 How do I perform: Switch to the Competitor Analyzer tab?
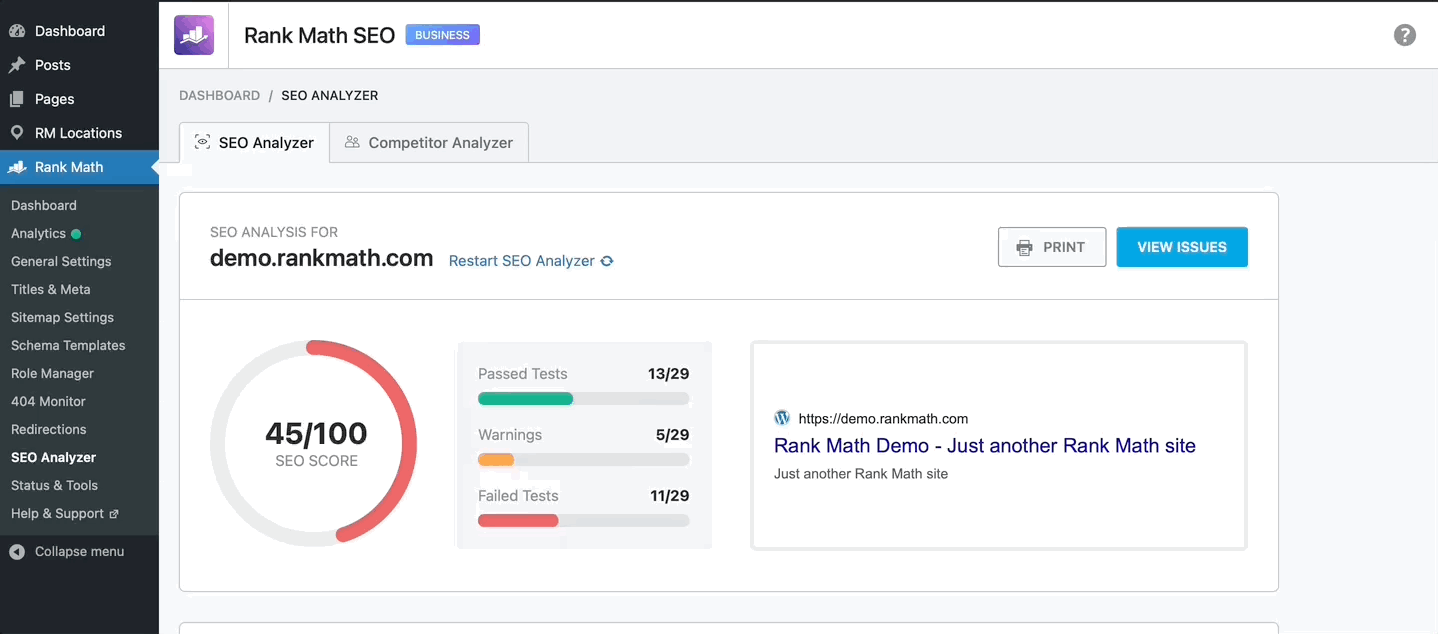[429, 142]
